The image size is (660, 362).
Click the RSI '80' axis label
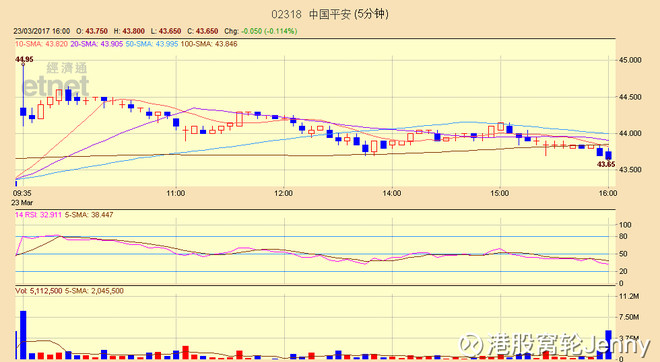click(623, 237)
